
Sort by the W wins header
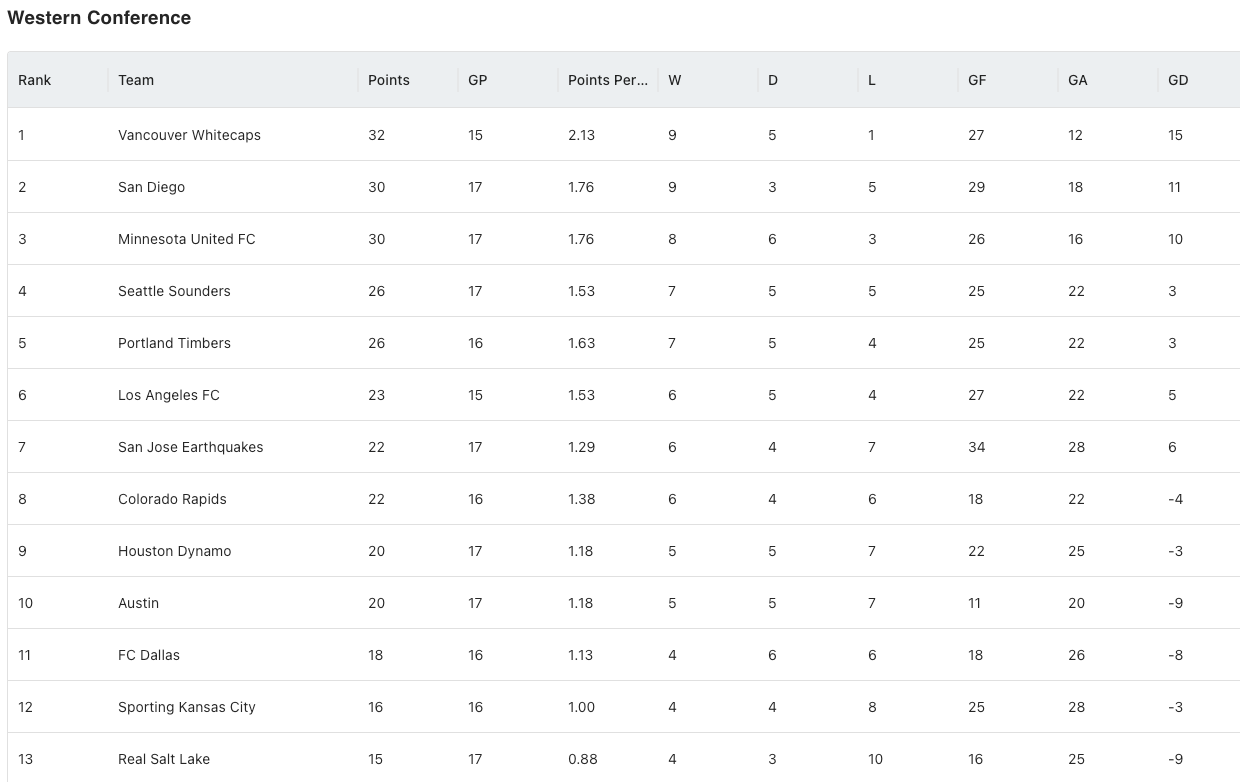coord(708,80)
